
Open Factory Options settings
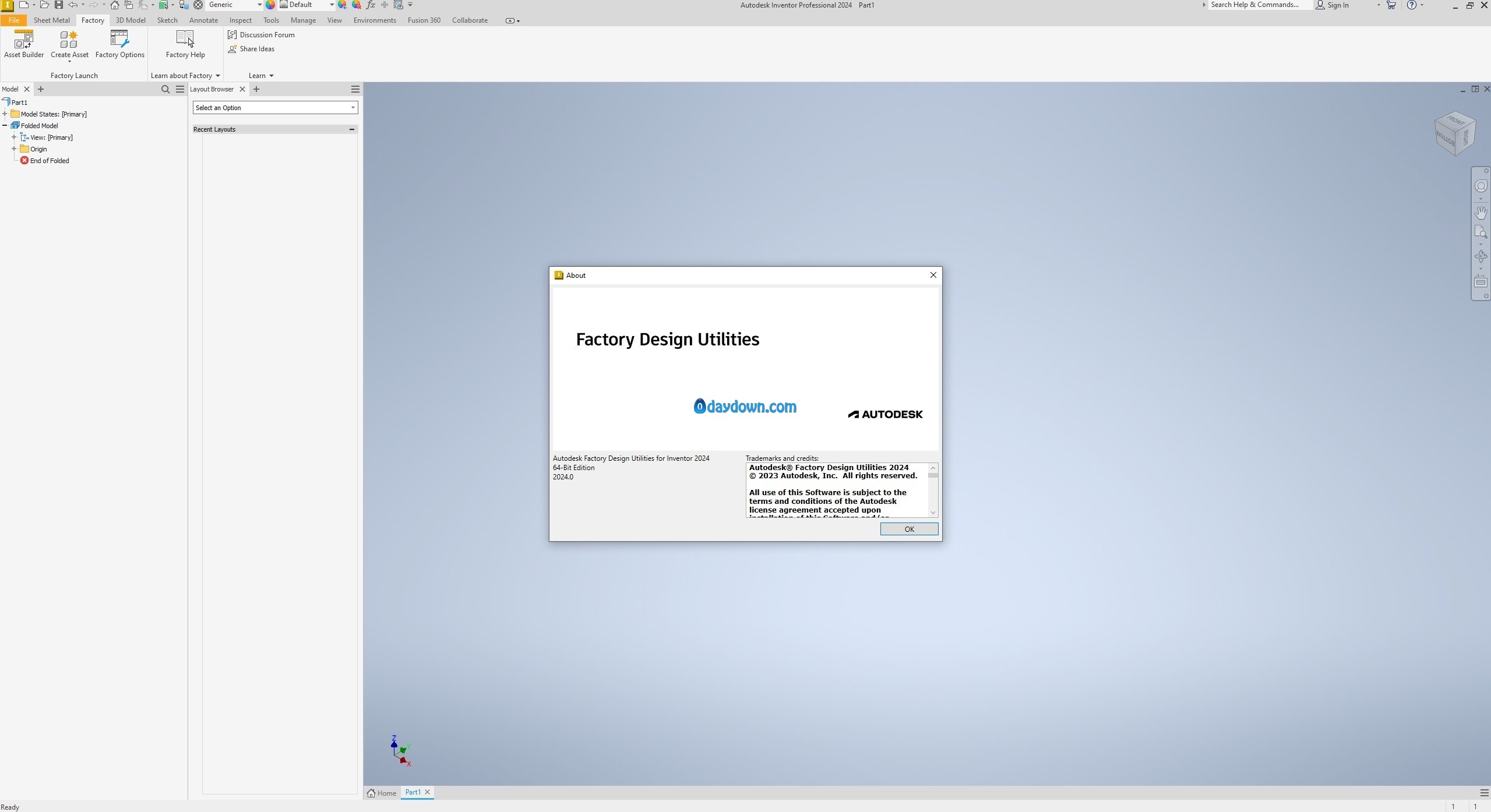119,44
